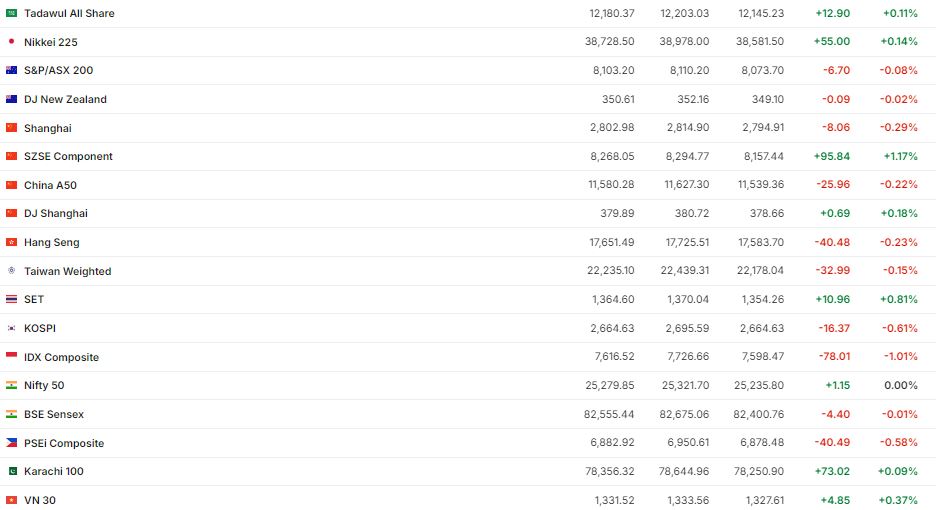Click the Vietnam flag next to VN 30
936x510 pixels.
tap(11, 500)
